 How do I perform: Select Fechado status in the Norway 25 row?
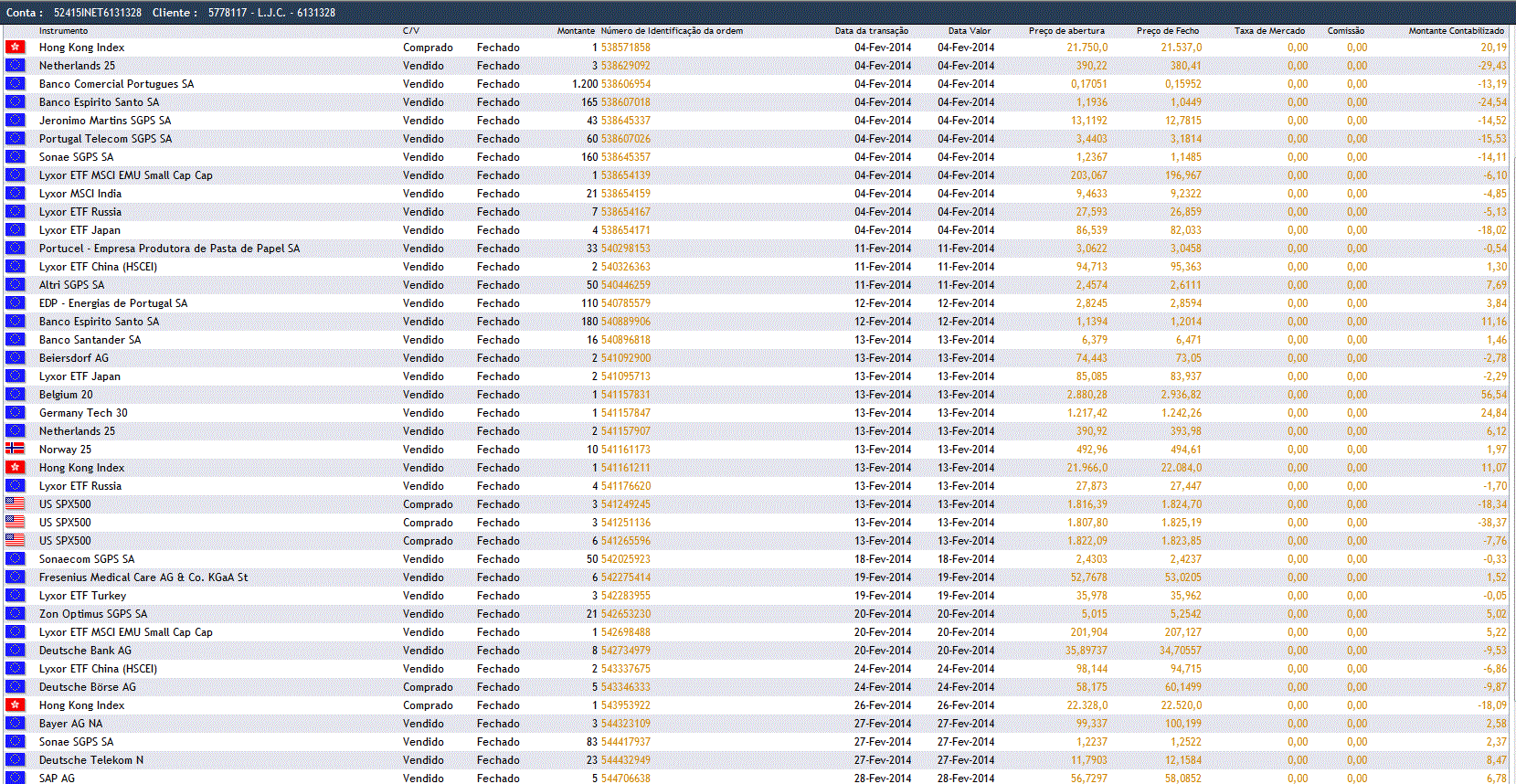[498, 450]
